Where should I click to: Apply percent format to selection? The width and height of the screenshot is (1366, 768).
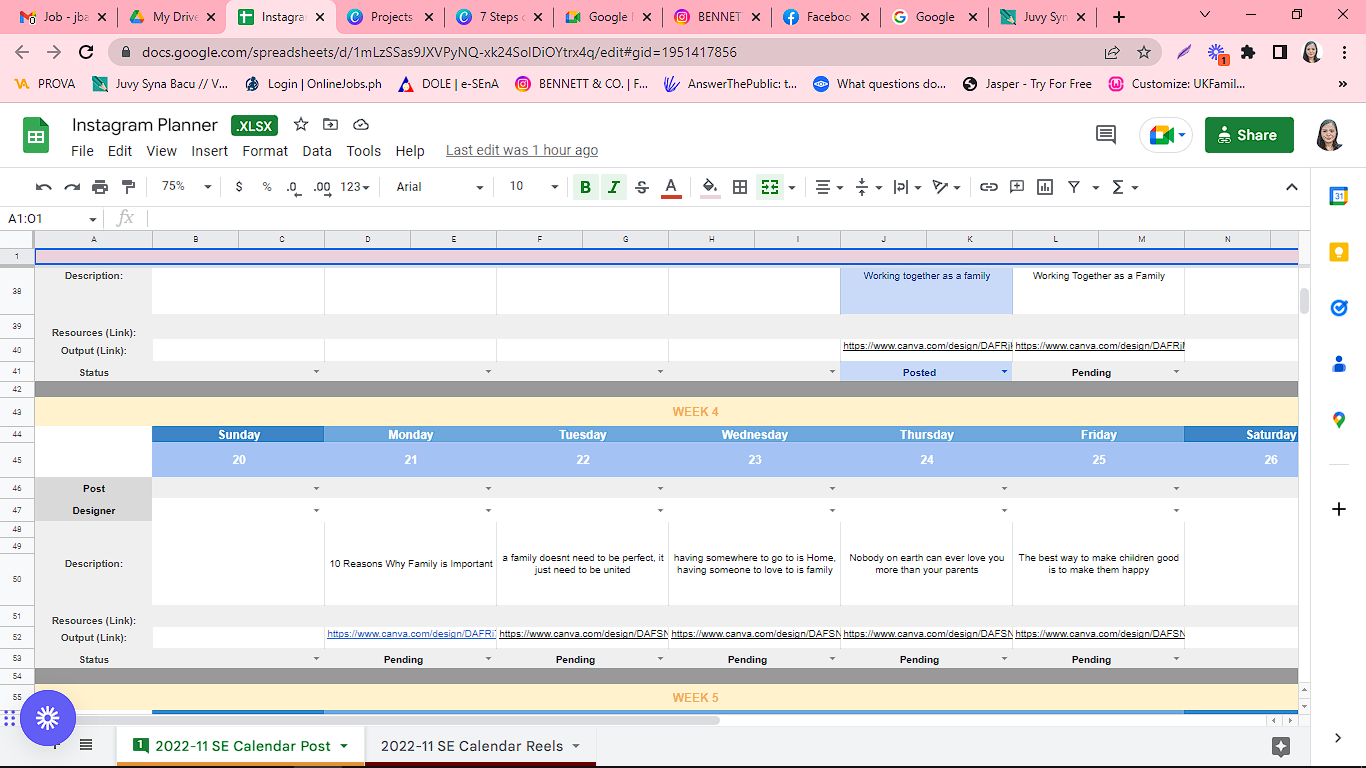click(x=267, y=187)
